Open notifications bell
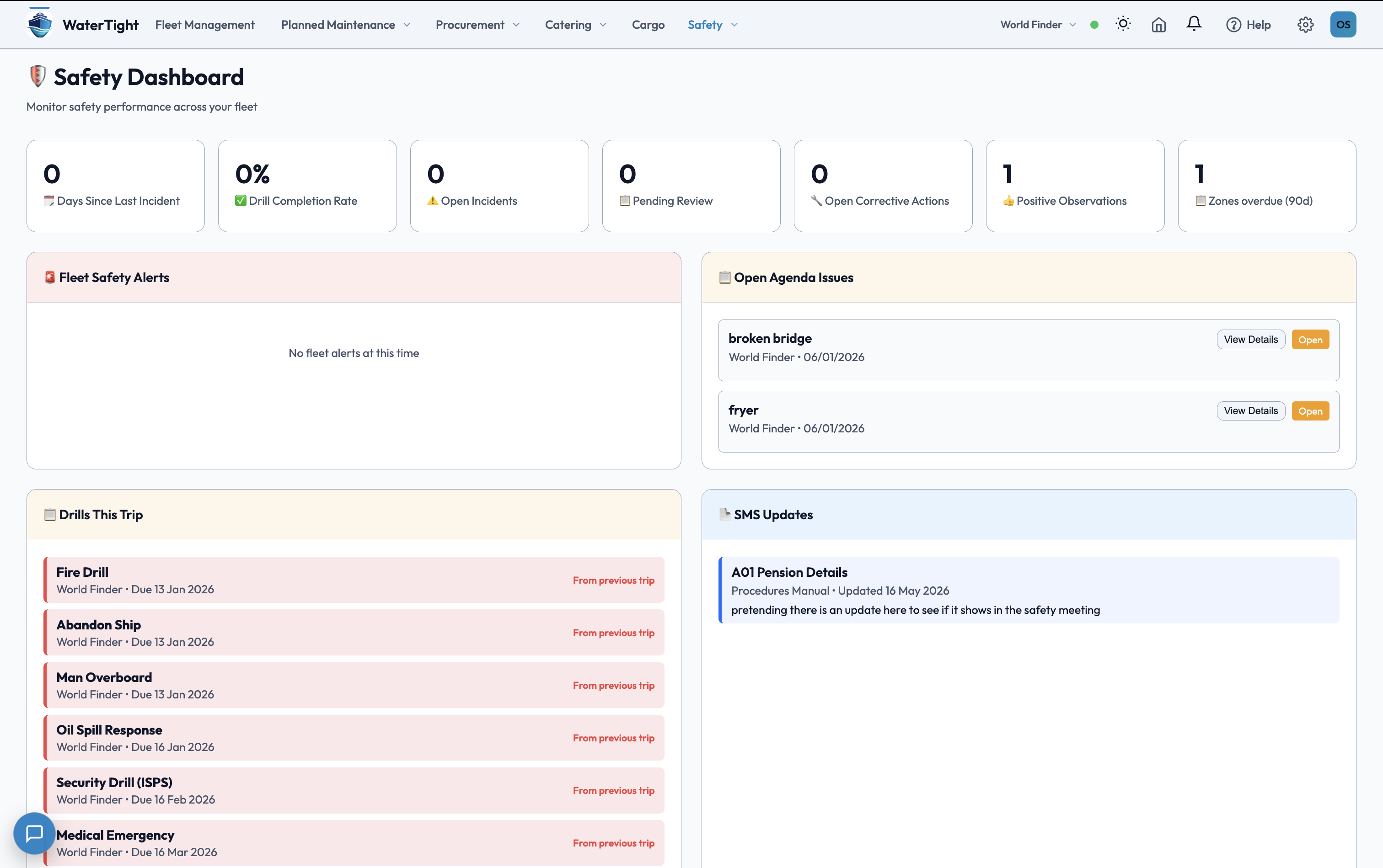Viewport: 1383px width, 868px height. point(1194,24)
